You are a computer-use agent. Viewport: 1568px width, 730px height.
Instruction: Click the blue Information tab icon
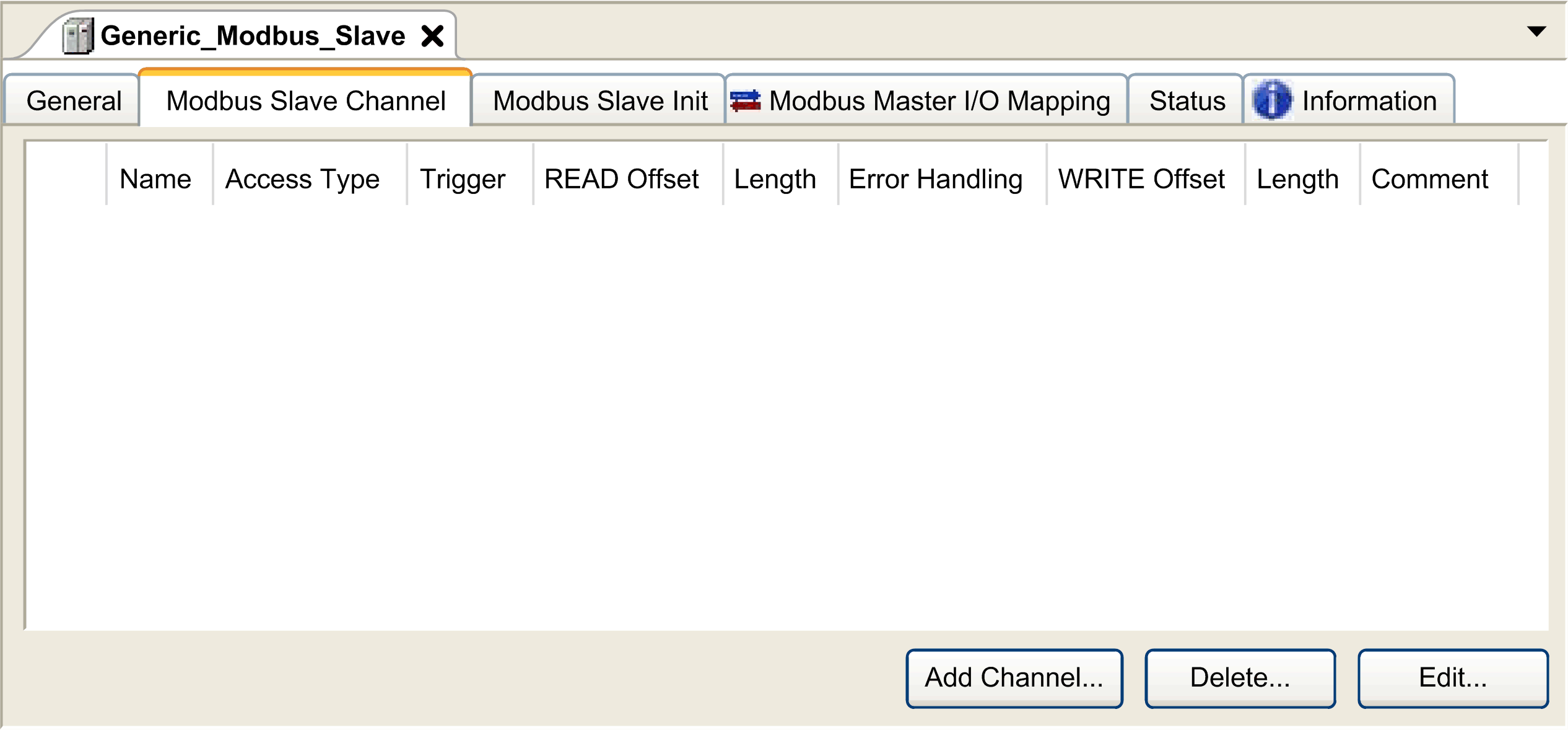[x=1273, y=100]
